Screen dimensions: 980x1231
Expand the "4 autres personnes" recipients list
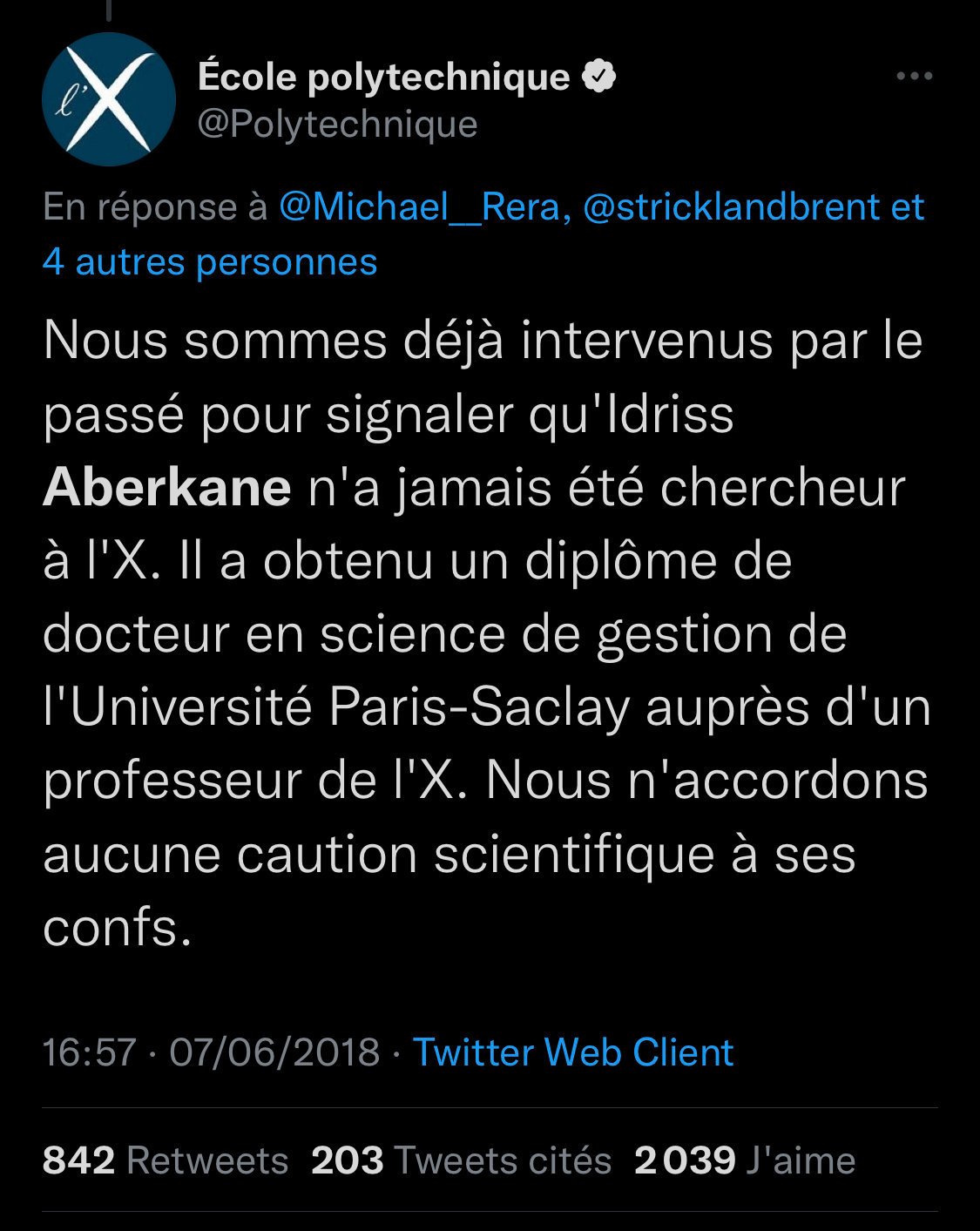tap(210, 262)
